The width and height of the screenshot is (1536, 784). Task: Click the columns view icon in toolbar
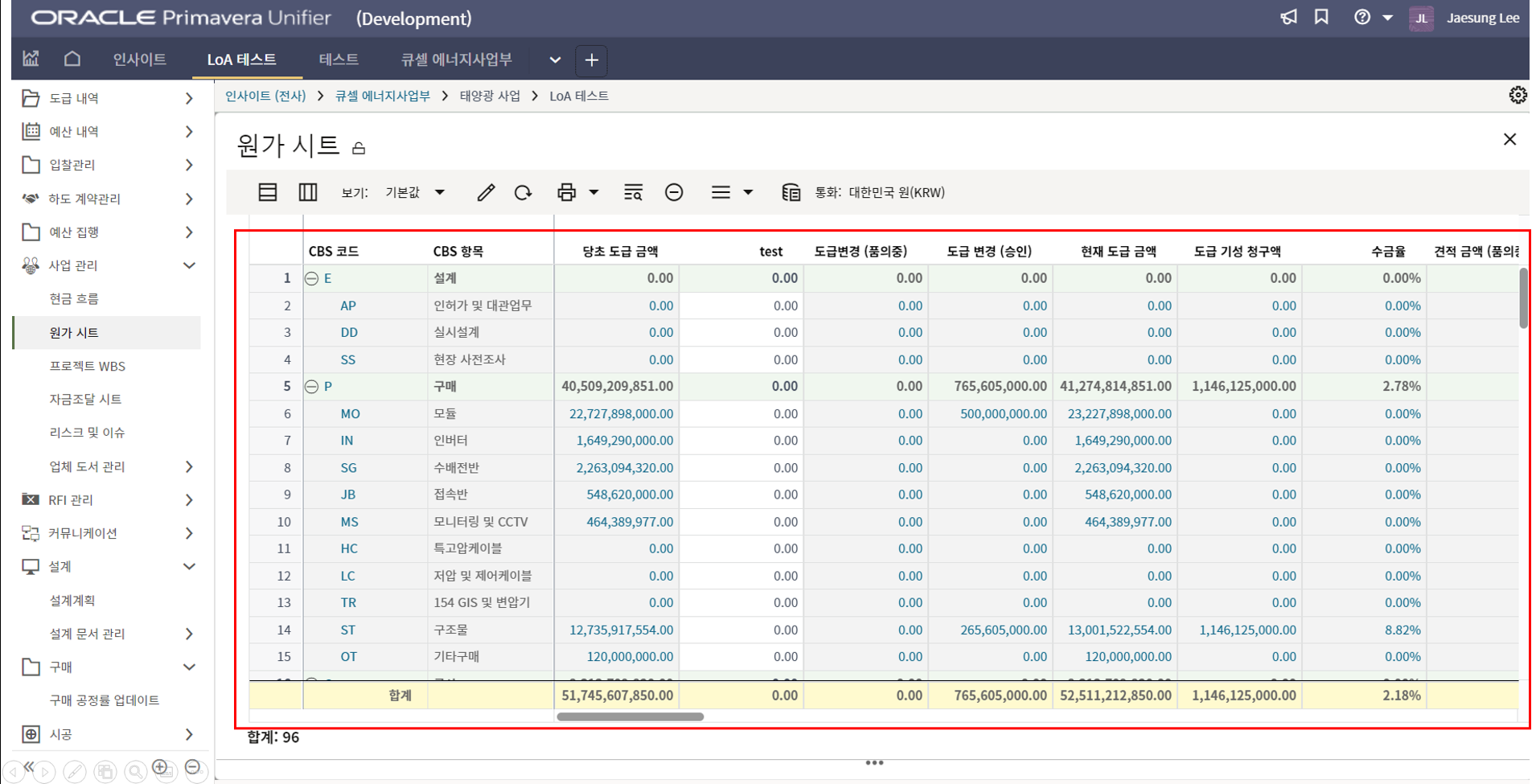pos(308,192)
